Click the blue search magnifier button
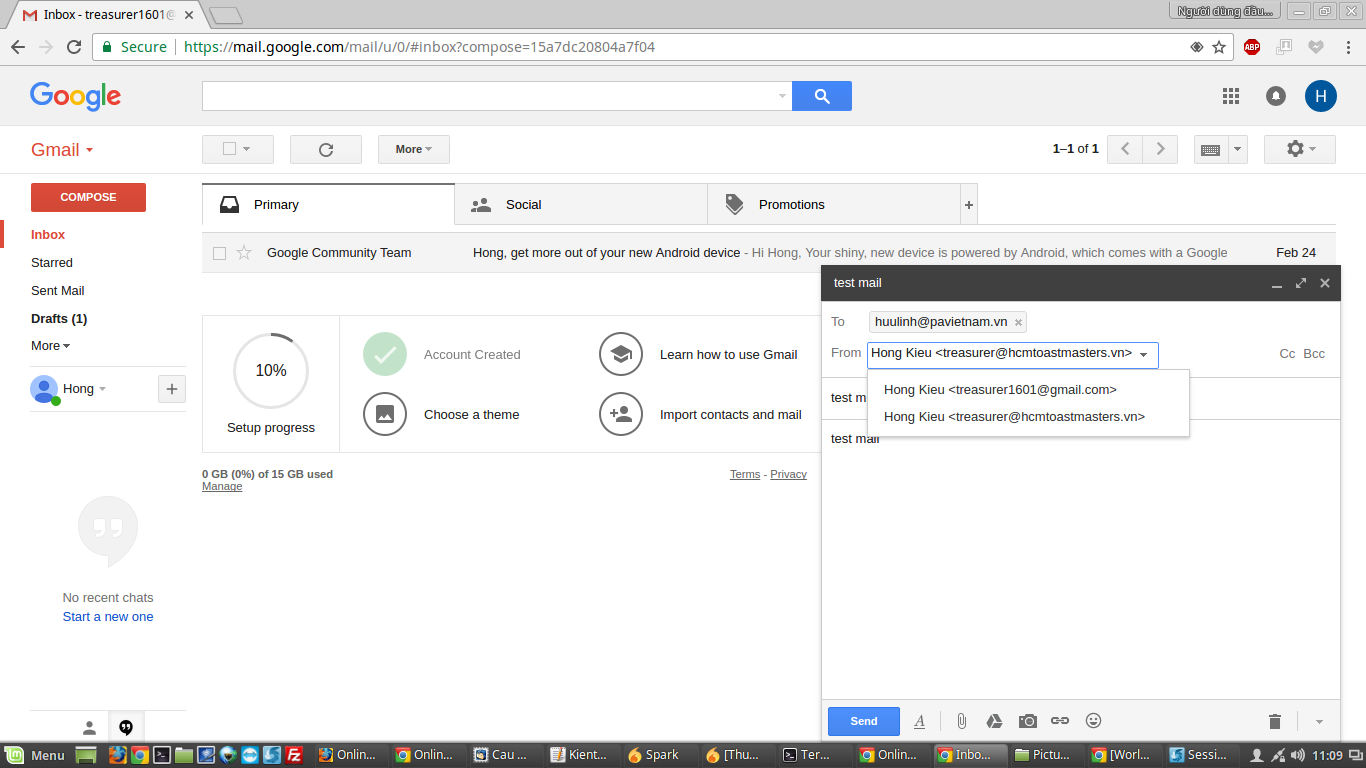 [822, 96]
